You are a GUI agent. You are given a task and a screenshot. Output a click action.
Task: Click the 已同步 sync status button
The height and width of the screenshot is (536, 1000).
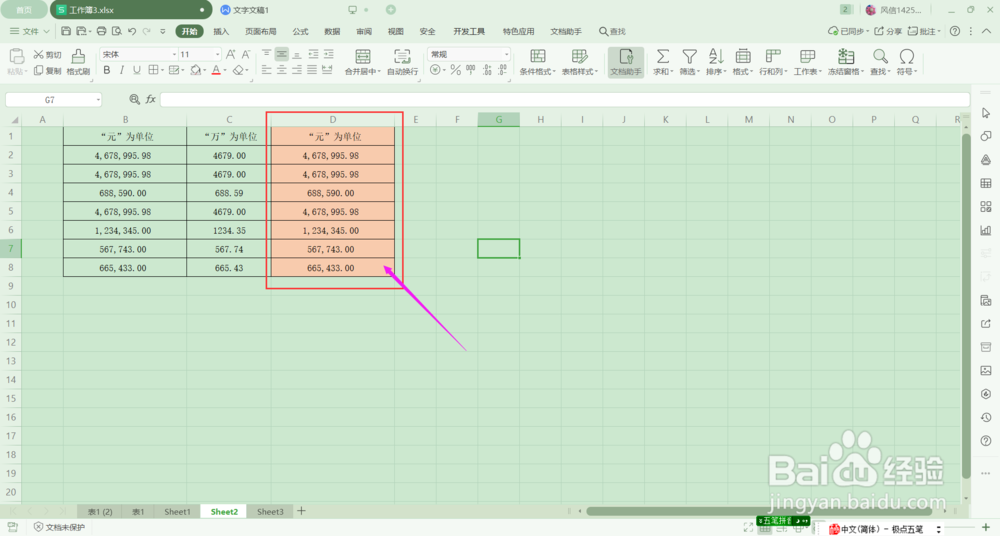point(848,31)
